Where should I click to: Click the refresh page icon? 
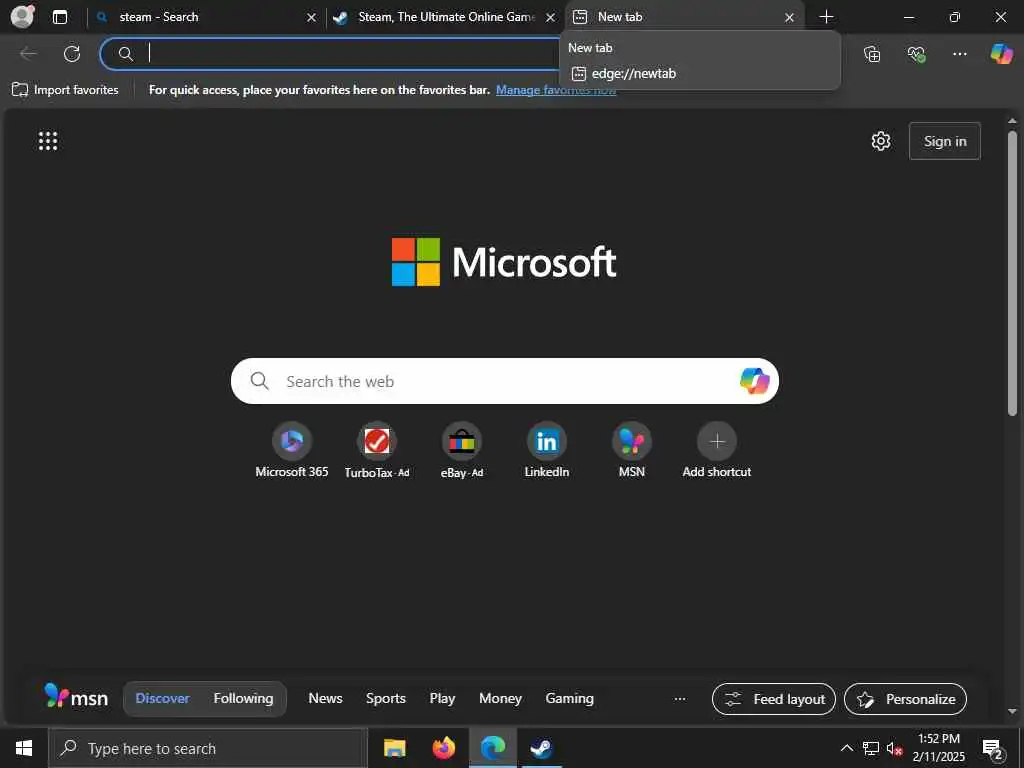[x=72, y=54]
